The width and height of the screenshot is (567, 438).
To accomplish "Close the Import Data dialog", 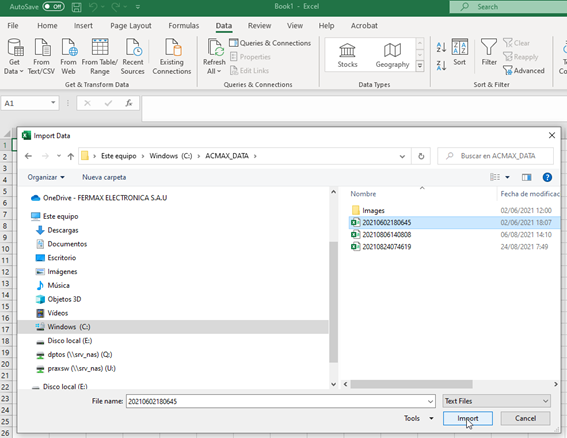I will tap(552, 135).
